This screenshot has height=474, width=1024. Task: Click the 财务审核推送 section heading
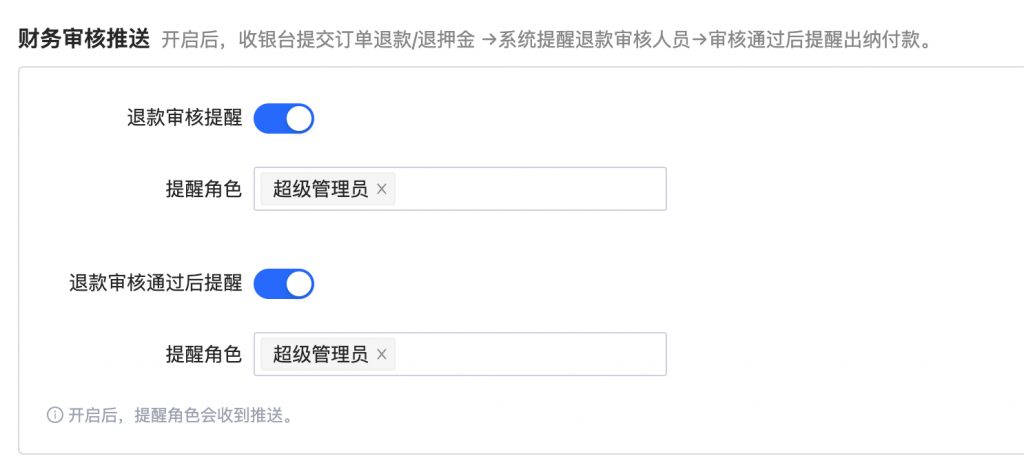[x=83, y=41]
